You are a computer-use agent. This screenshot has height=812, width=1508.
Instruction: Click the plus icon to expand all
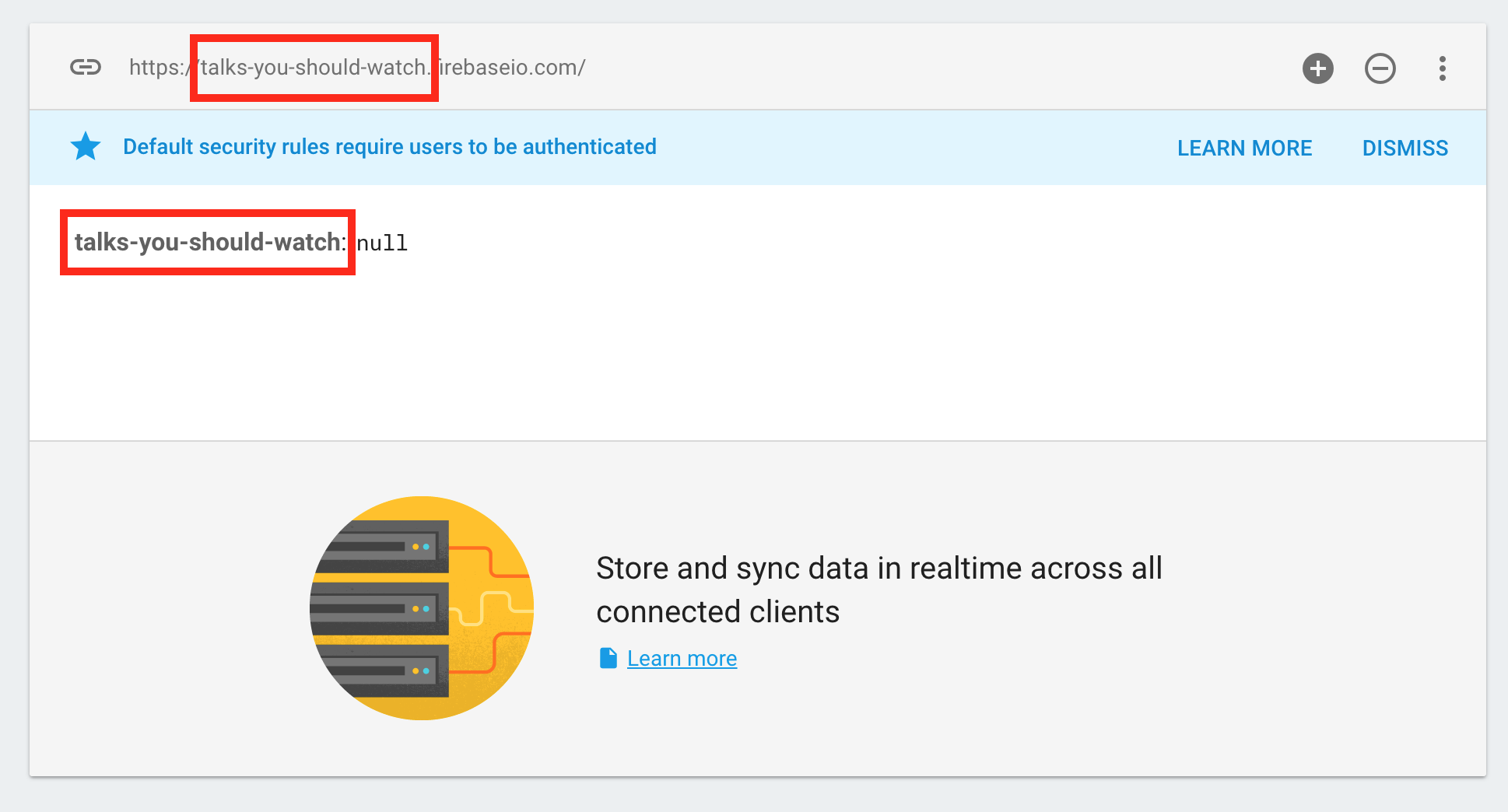[x=1318, y=68]
